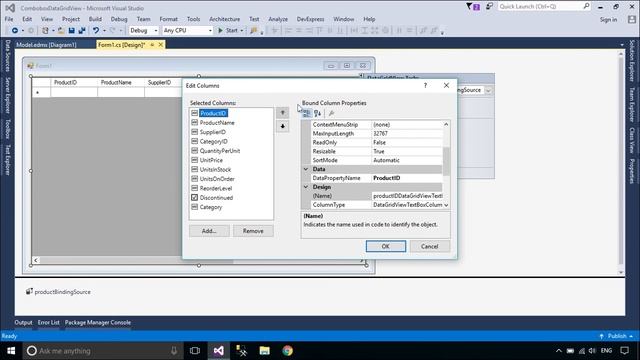Select ProductName in Selected Columns list
640x360 pixels.
217,122
